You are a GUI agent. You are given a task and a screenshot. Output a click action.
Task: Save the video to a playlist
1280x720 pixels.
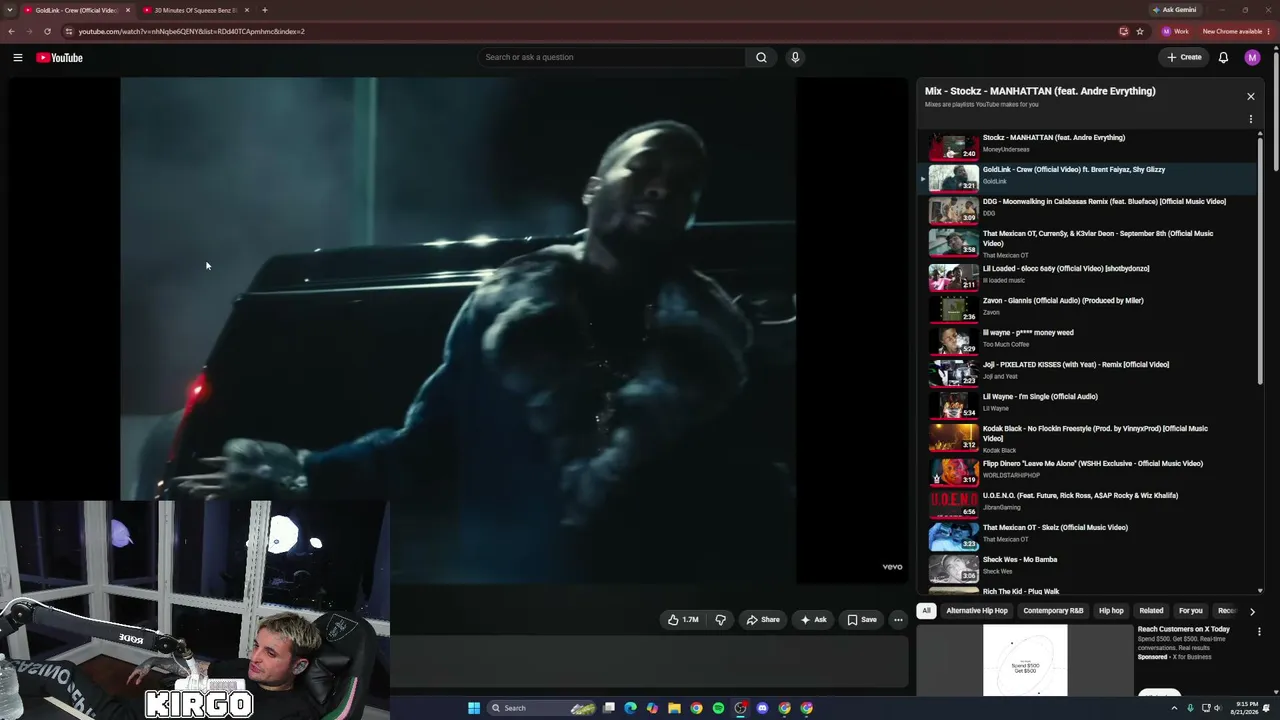pos(862,620)
